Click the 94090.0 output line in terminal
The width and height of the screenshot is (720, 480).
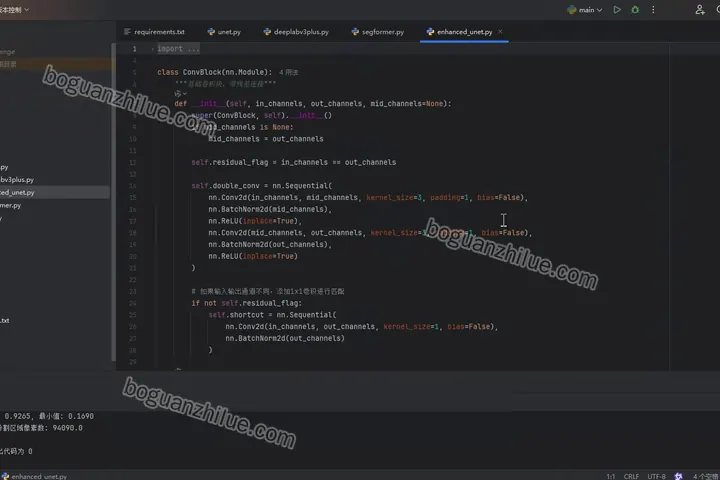pos(41,428)
